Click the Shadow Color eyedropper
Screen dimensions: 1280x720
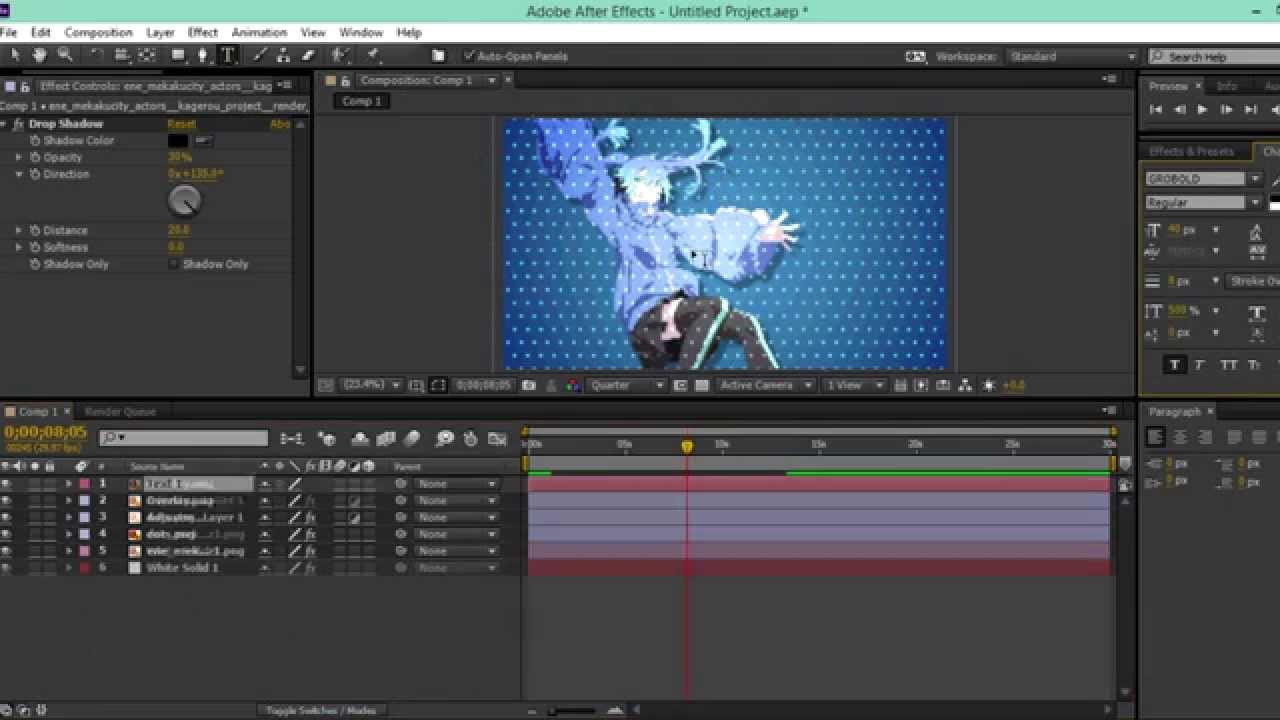coord(203,141)
